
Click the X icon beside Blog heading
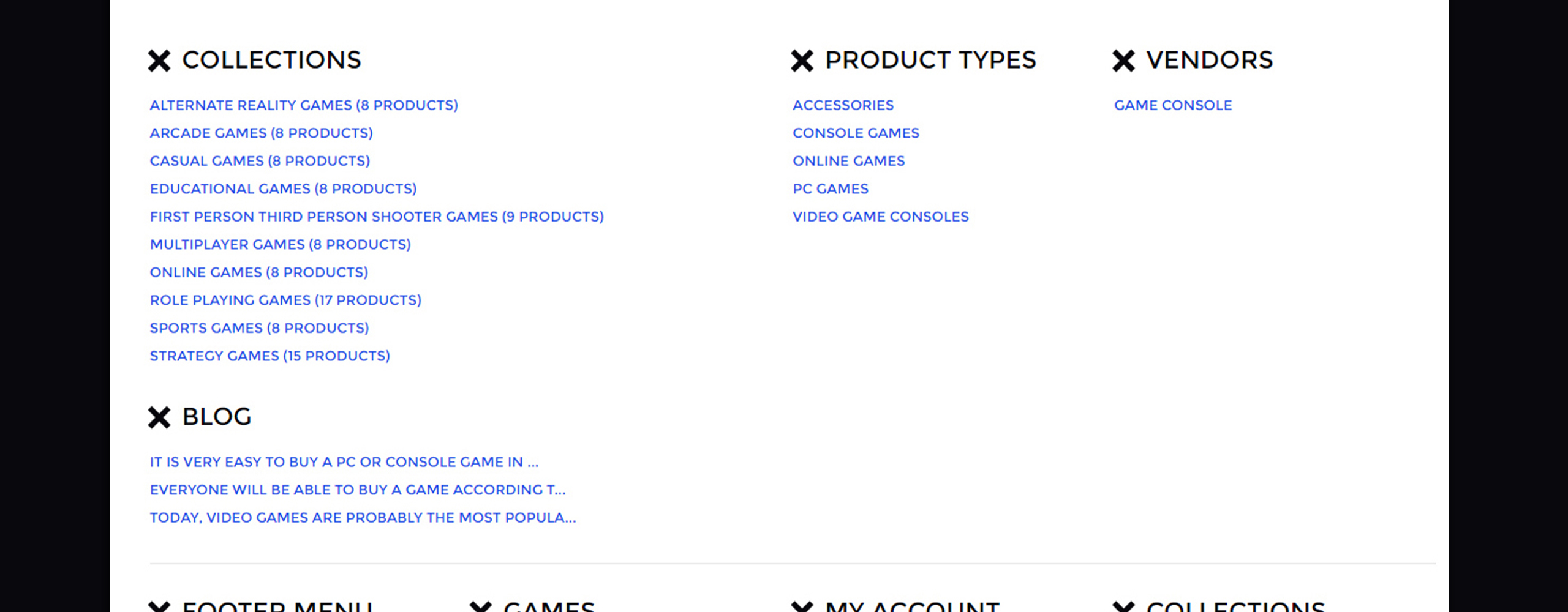point(159,417)
